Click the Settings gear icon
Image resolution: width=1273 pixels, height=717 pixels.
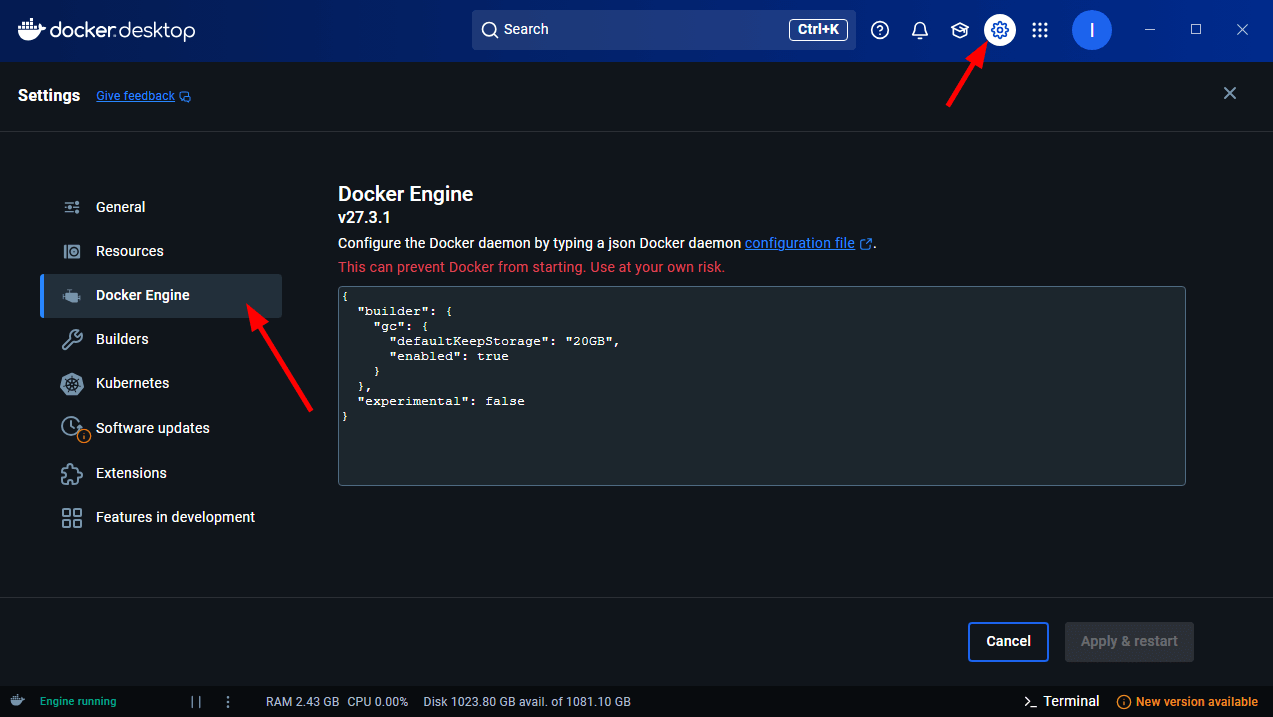(999, 29)
